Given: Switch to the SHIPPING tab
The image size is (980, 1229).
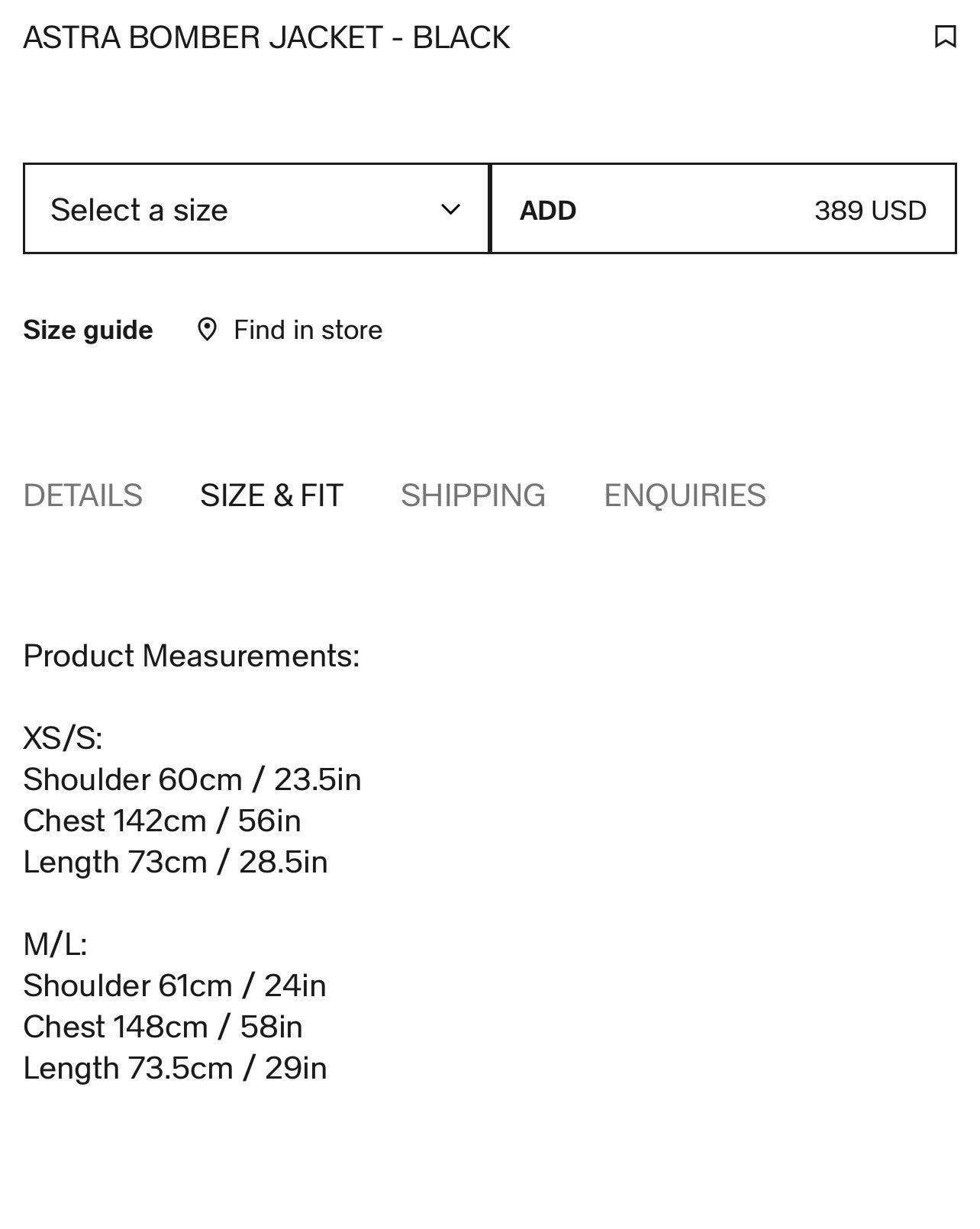Looking at the screenshot, I should click(x=473, y=495).
